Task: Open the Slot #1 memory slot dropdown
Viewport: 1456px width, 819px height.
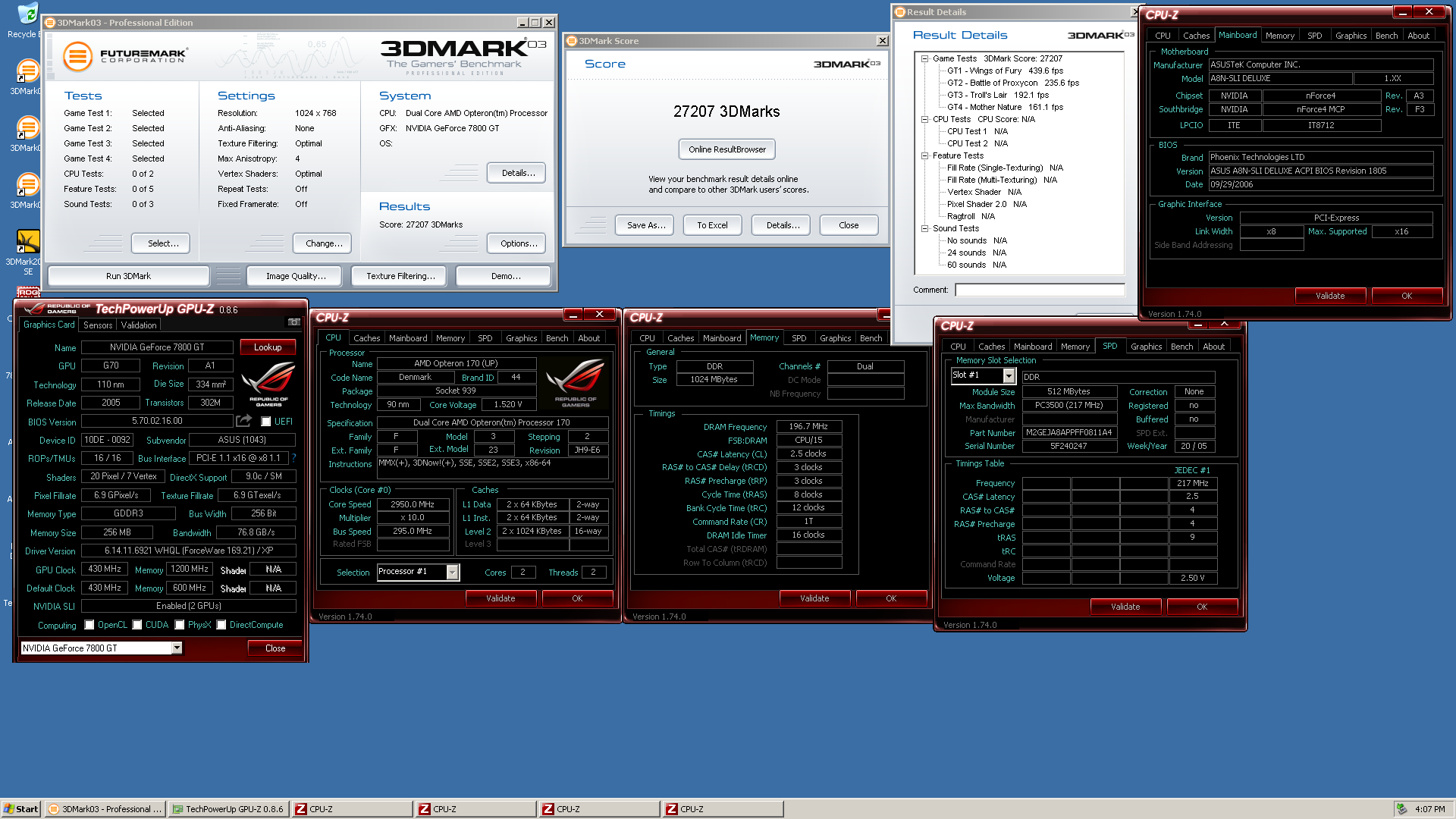Action: [x=983, y=375]
